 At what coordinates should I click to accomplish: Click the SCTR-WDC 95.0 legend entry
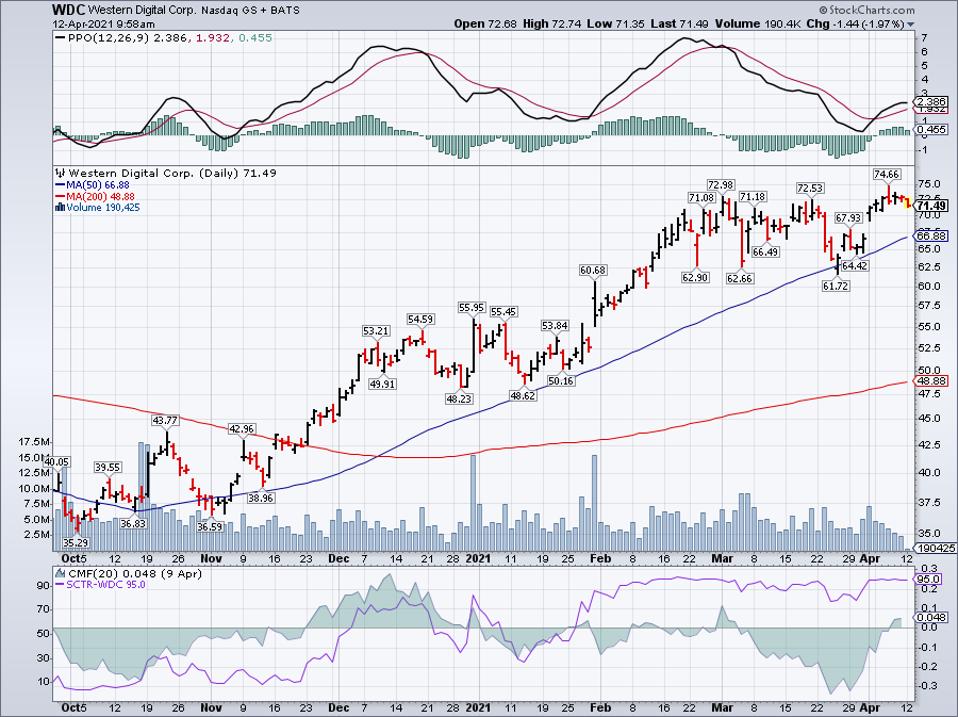click(106, 584)
